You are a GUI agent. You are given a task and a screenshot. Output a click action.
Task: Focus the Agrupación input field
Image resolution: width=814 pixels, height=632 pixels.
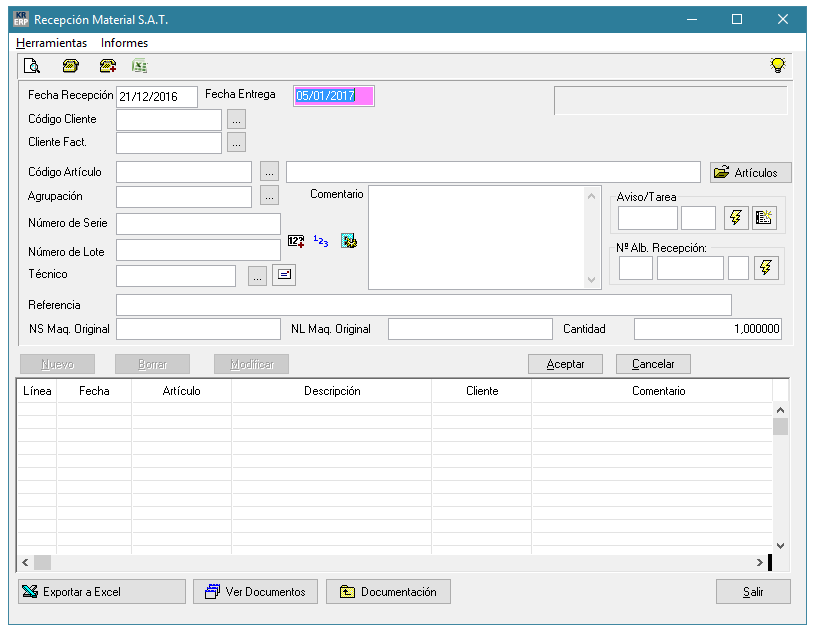coord(184,196)
